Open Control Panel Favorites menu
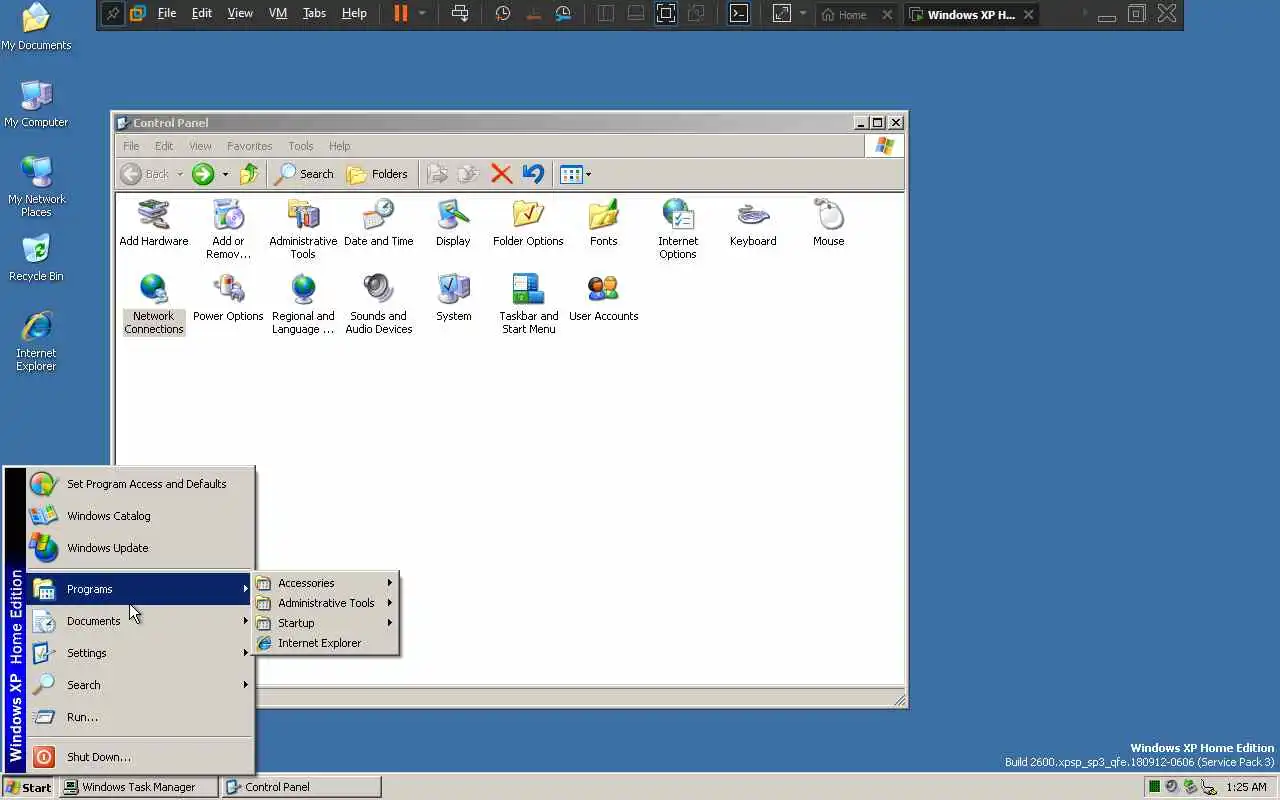1280x800 pixels. (249, 146)
